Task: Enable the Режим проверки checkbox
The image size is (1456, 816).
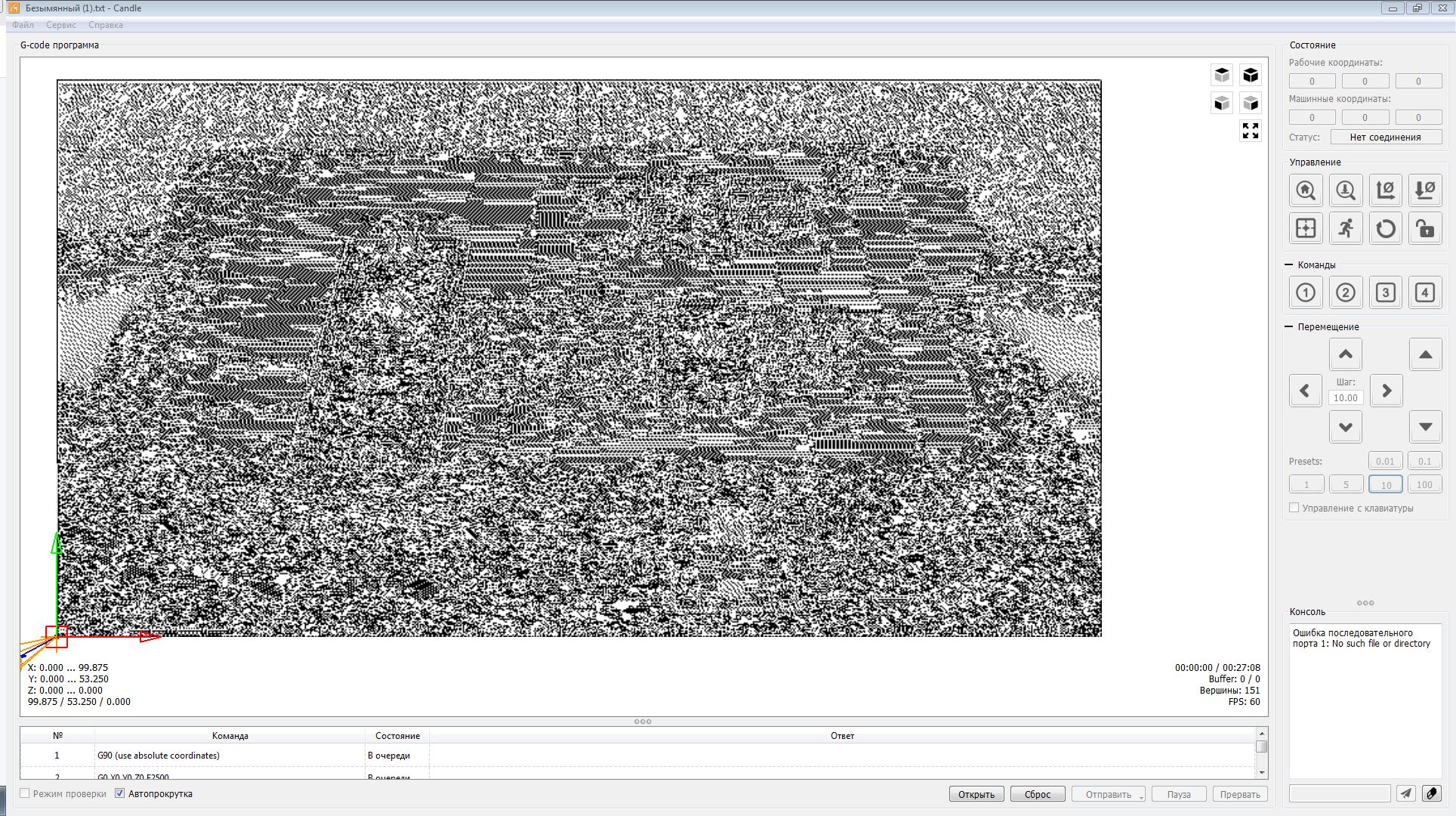Action: 25,793
